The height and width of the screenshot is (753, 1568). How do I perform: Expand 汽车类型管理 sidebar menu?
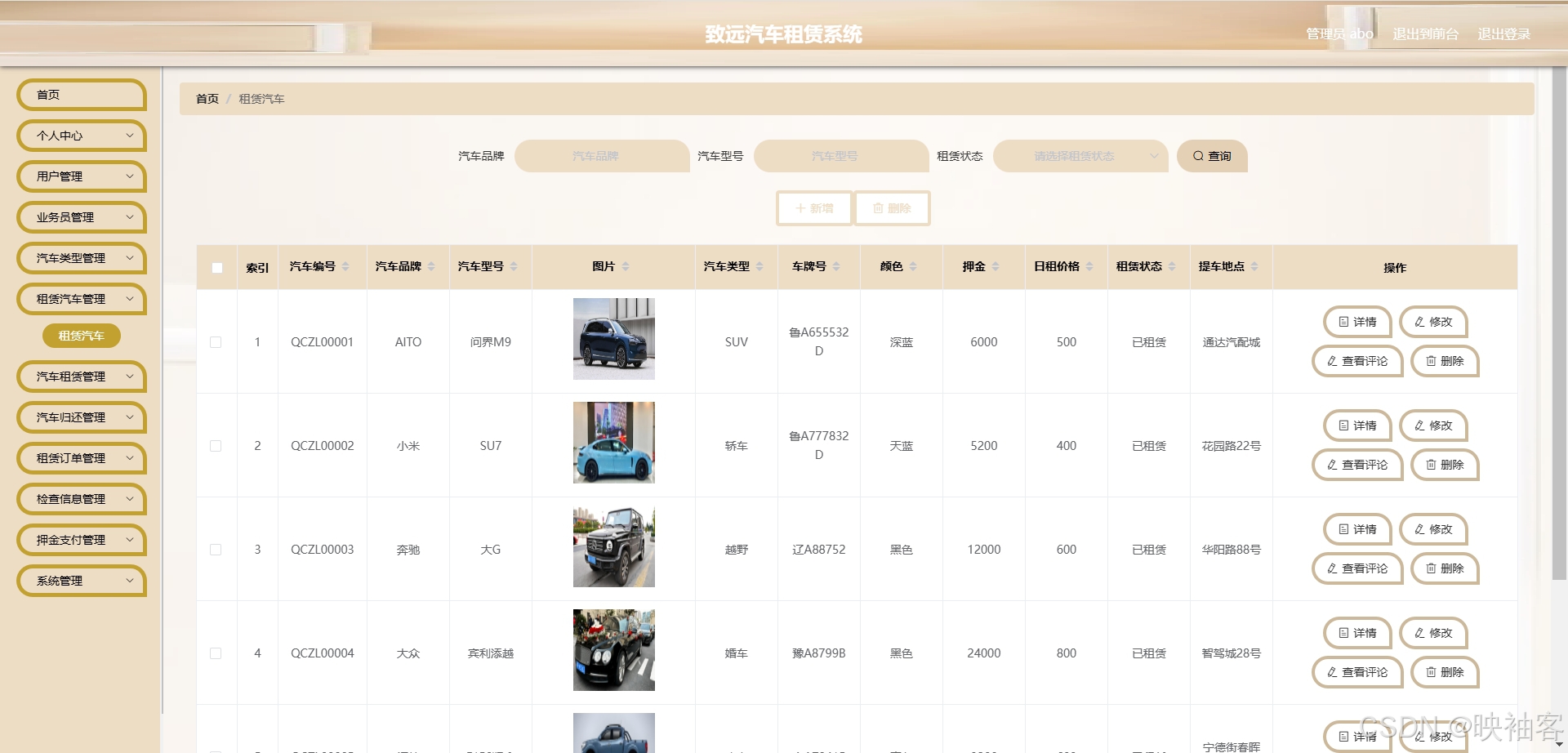click(82, 258)
